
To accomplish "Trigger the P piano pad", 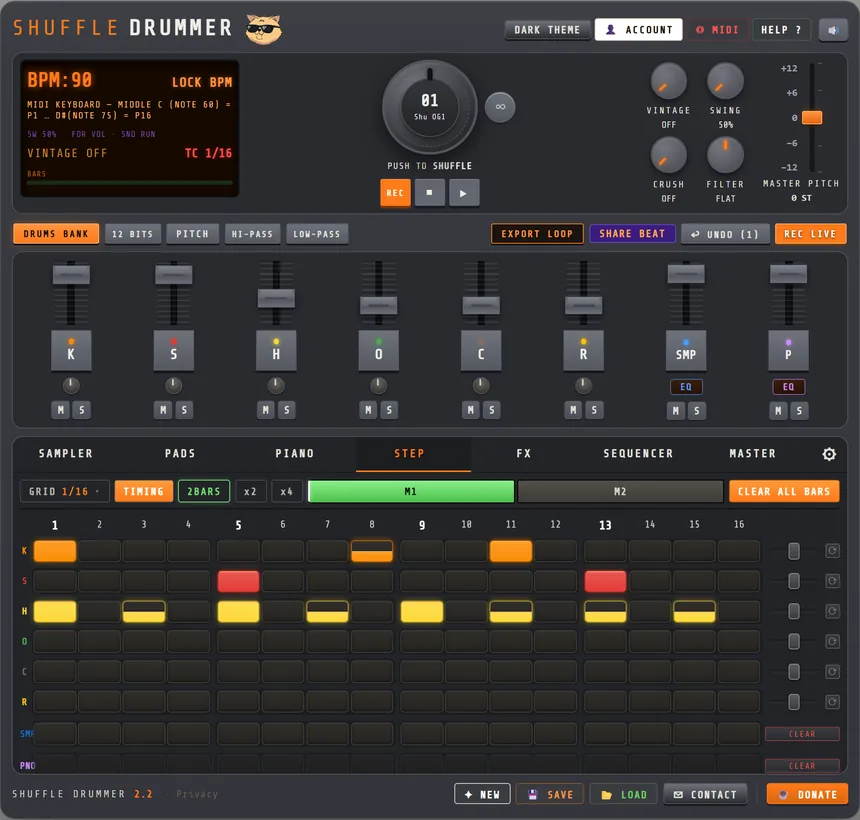I will [788, 350].
